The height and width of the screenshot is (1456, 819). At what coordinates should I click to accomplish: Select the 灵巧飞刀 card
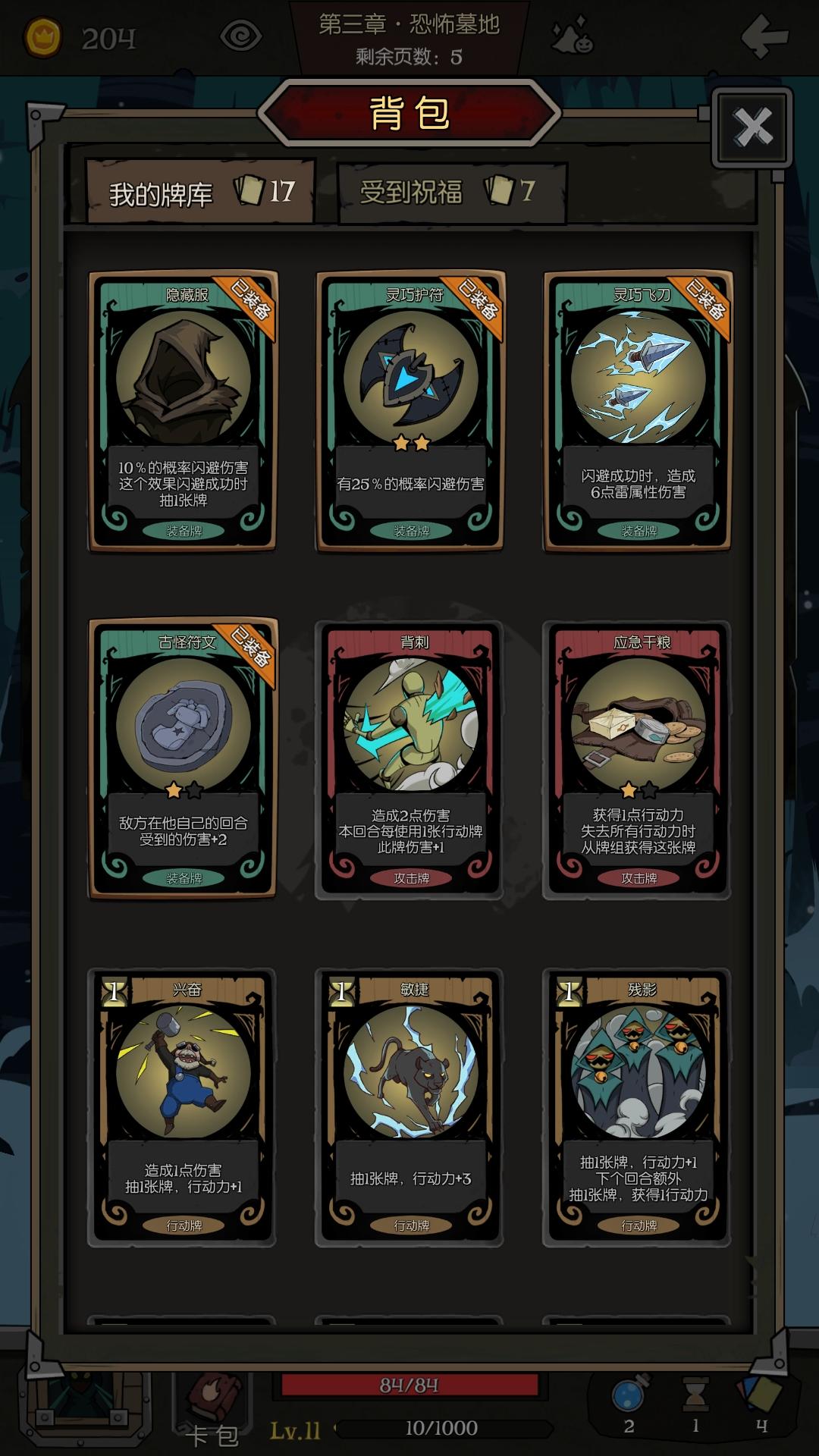(637, 410)
